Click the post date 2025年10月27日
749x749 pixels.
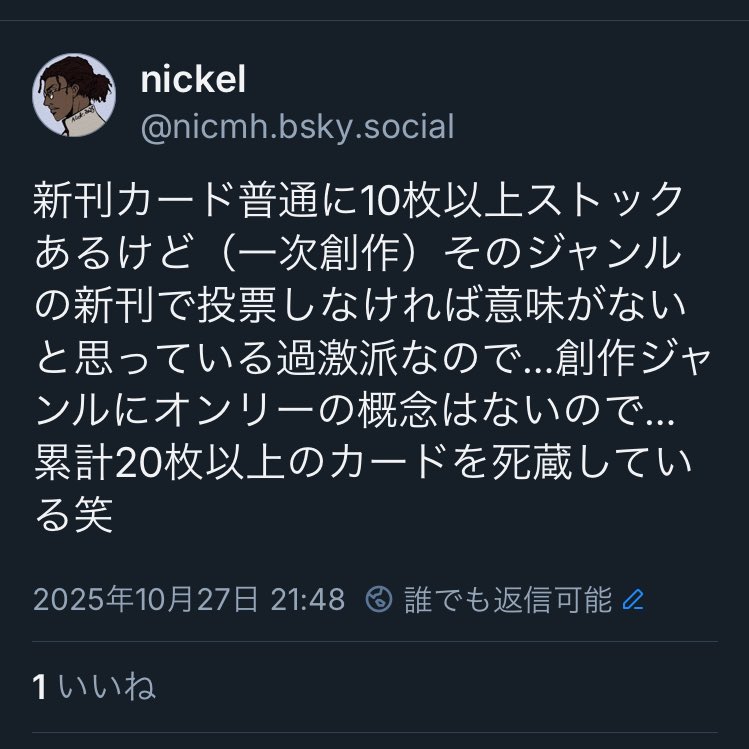[x=146, y=599]
